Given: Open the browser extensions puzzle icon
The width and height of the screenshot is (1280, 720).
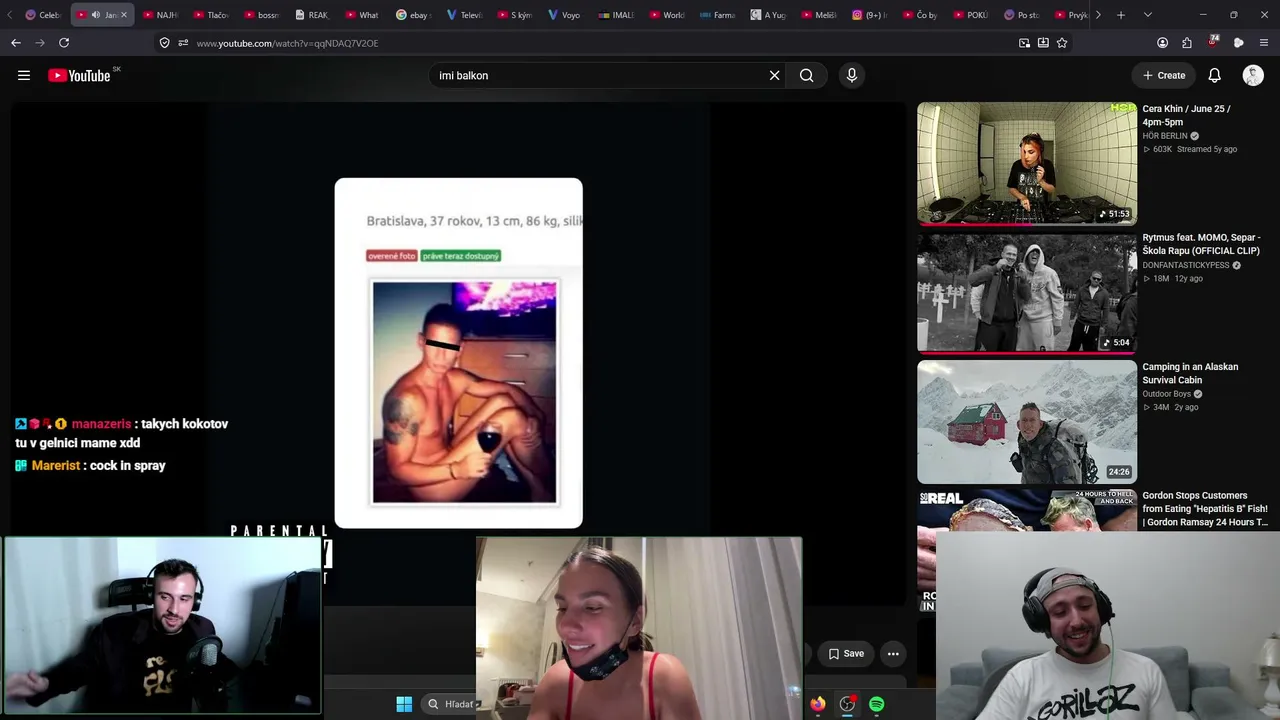Looking at the screenshot, I should (1187, 43).
